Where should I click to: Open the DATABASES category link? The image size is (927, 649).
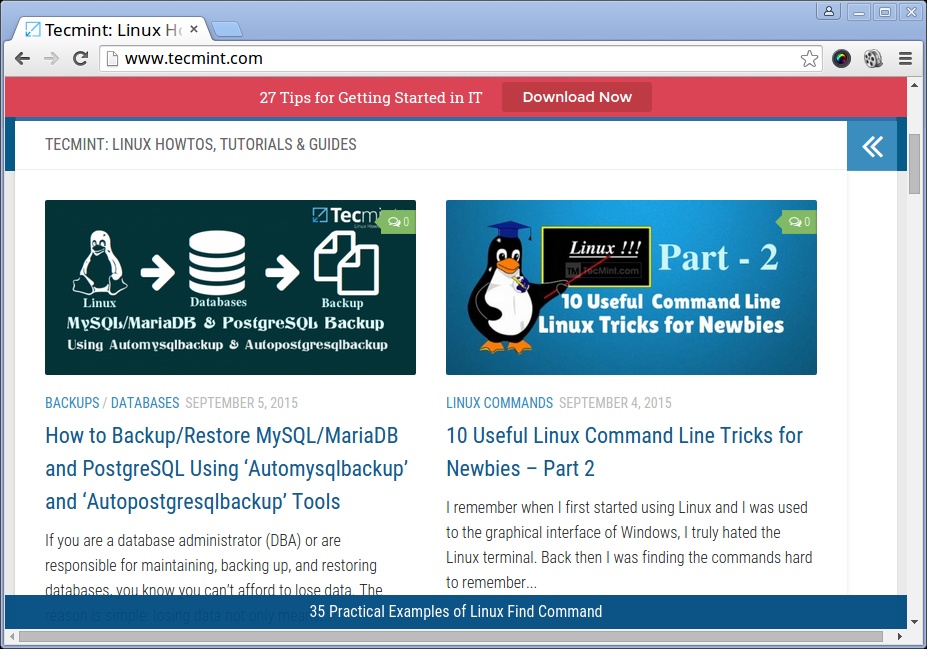(x=145, y=403)
